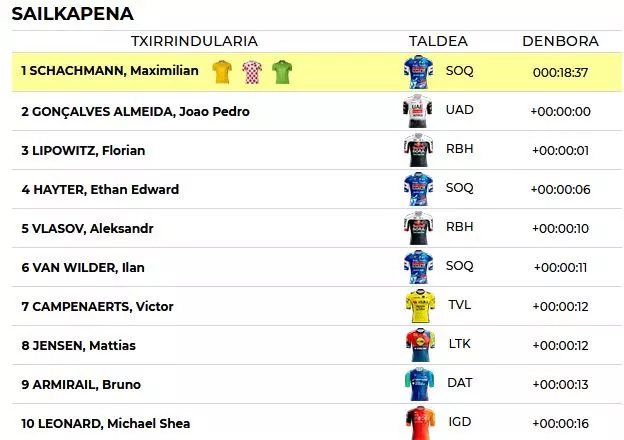The width and height of the screenshot is (624, 440).
Task: Click the UAD team jersey icon
Action: click(x=418, y=110)
